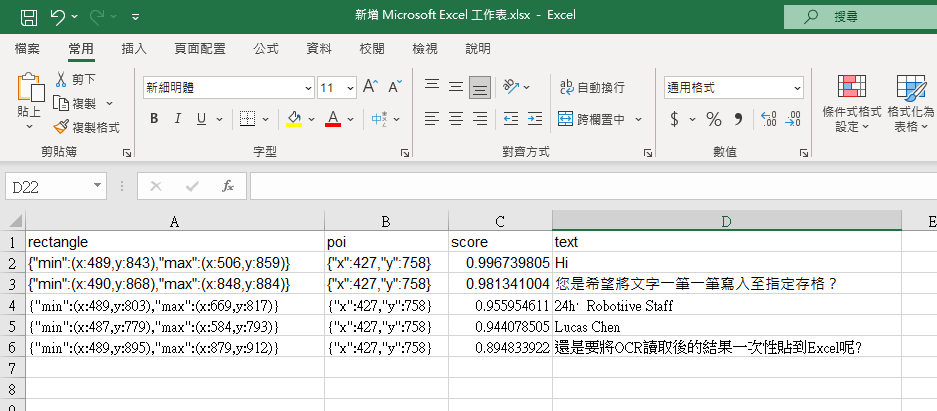
Task: Click the percent style icon
Action: click(x=714, y=119)
